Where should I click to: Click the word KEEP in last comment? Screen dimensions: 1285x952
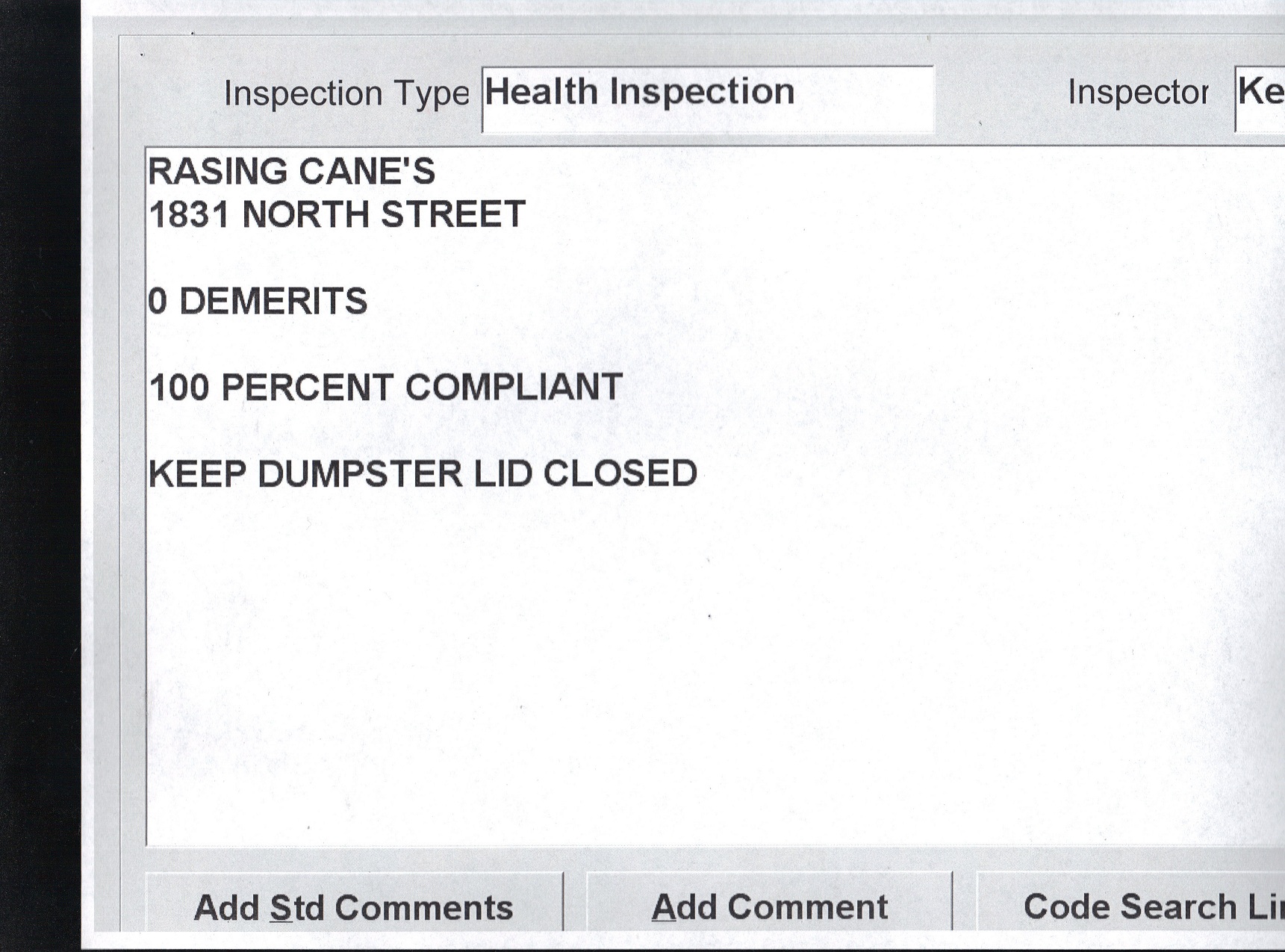pos(197,474)
